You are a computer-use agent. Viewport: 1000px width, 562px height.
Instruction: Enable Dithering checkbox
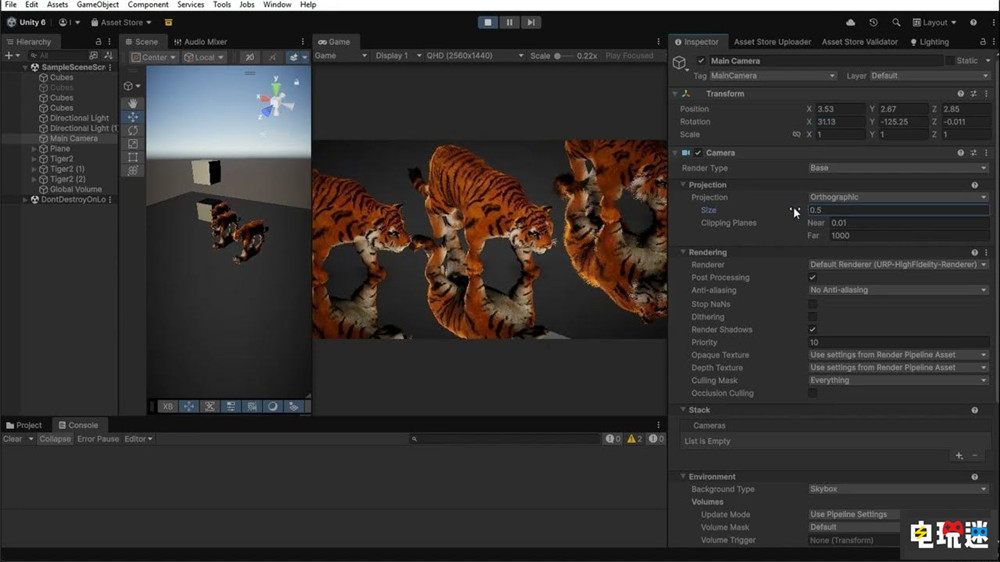click(812, 317)
